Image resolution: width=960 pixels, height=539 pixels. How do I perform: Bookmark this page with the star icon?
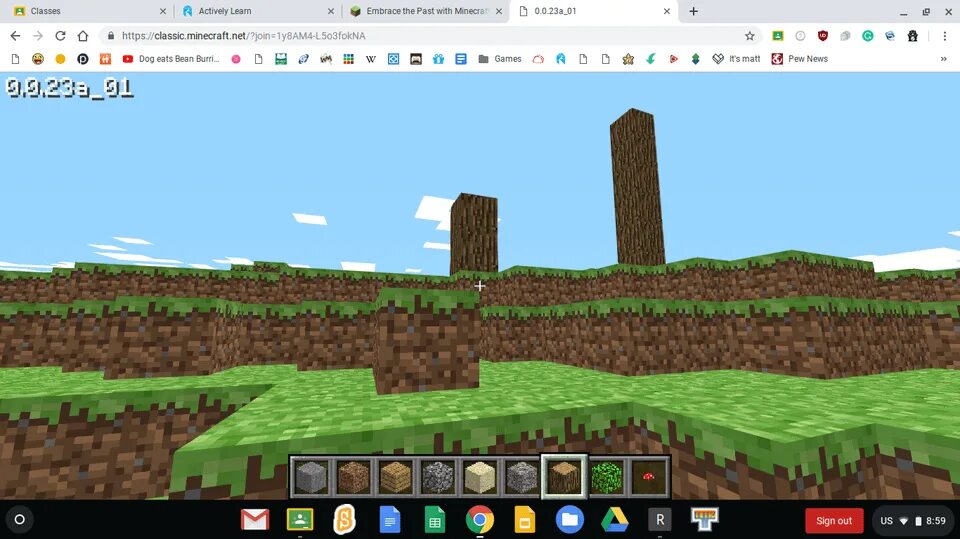click(749, 36)
